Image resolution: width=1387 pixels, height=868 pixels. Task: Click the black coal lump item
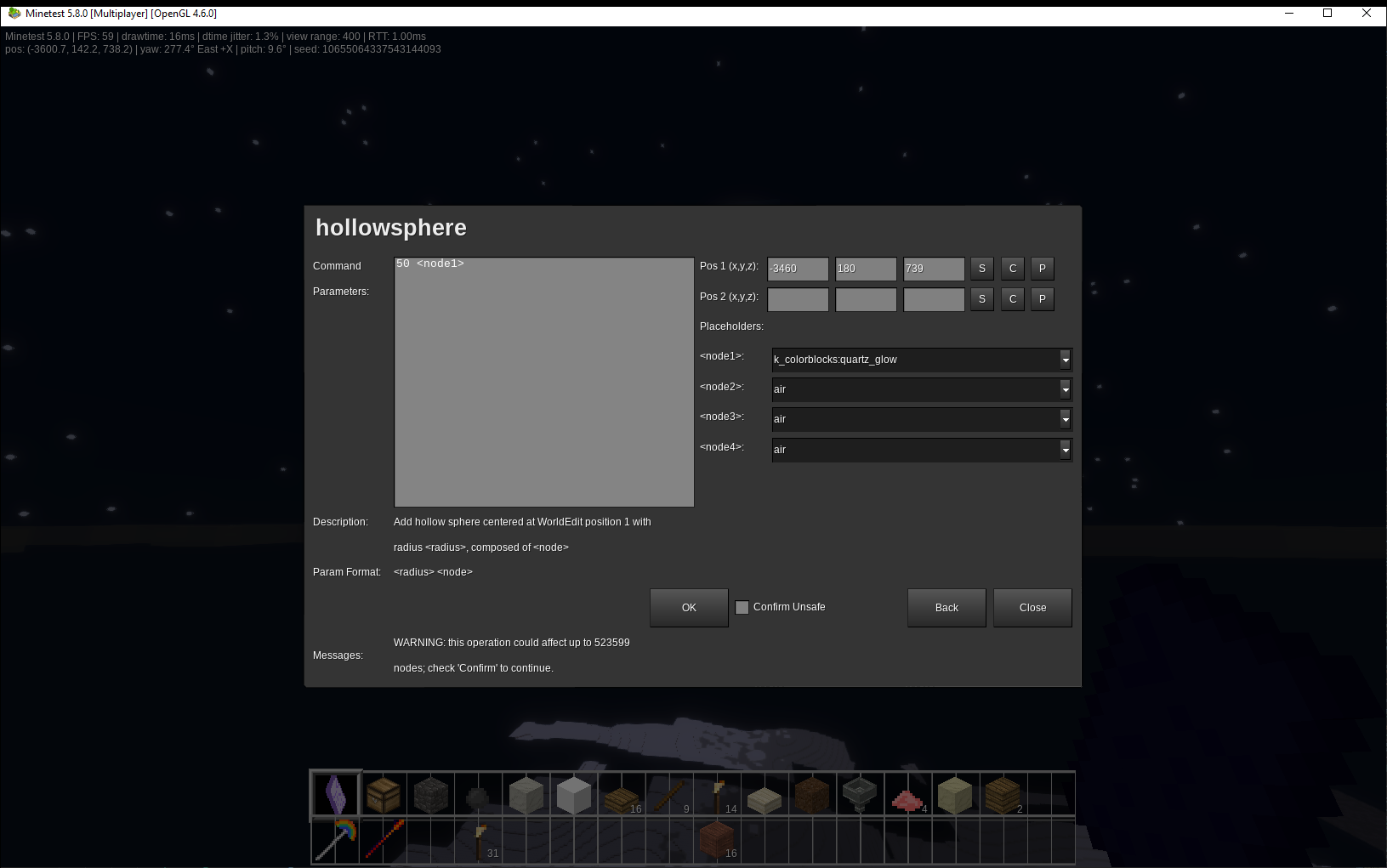point(478,797)
